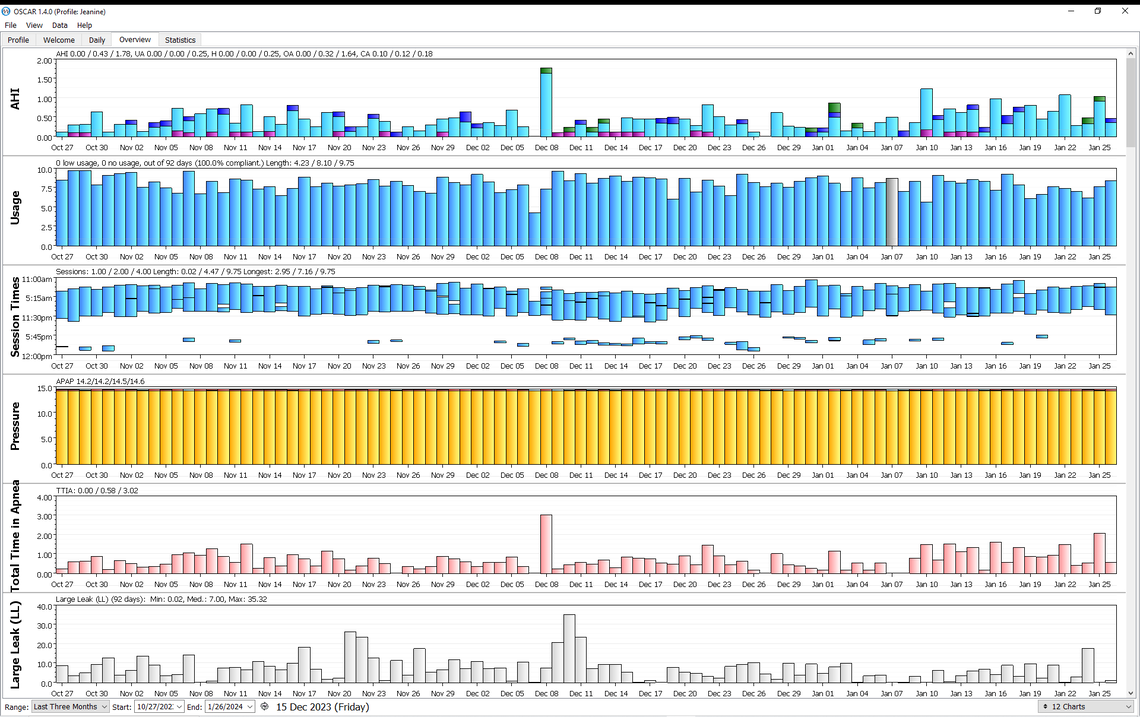Restore down the OSCAR window

click(1097, 10)
